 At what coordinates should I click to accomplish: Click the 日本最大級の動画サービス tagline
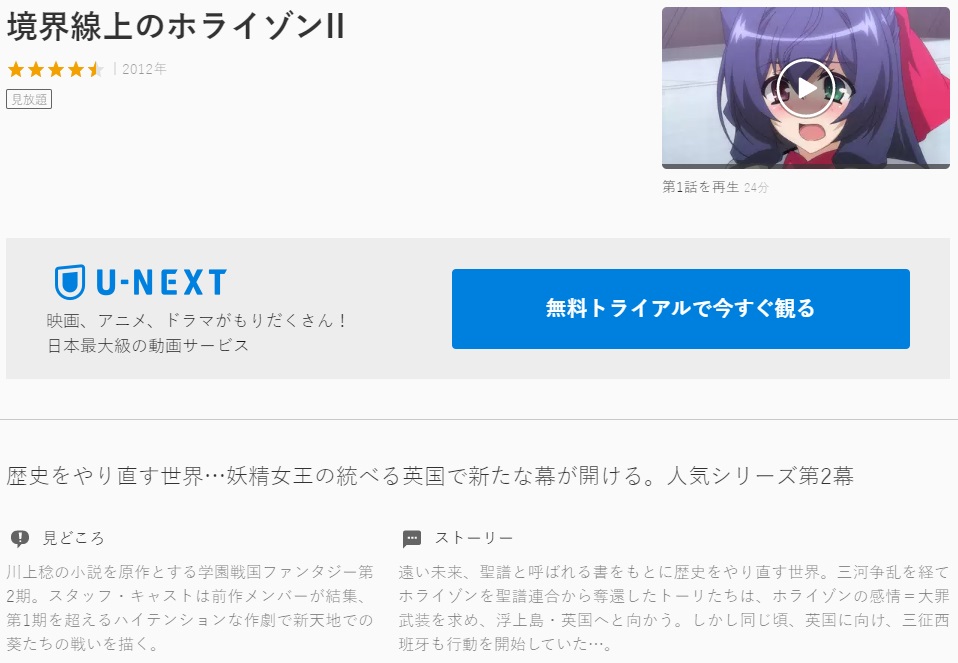(x=148, y=345)
